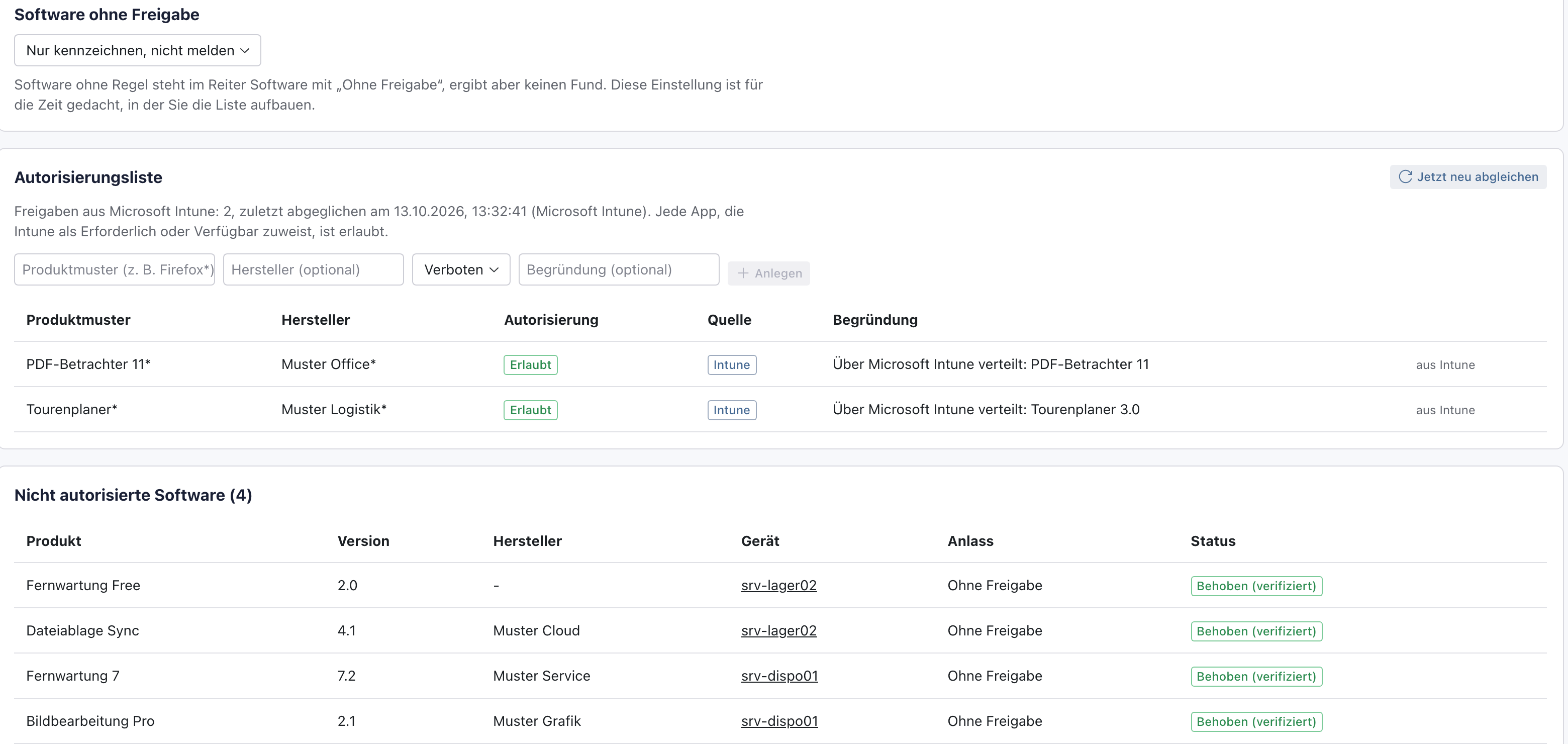Image resolution: width=1568 pixels, height=744 pixels.
Task: Click 'Ohne Freigabe' reason in Fernwartung Free row
Action: click(995, 585)
